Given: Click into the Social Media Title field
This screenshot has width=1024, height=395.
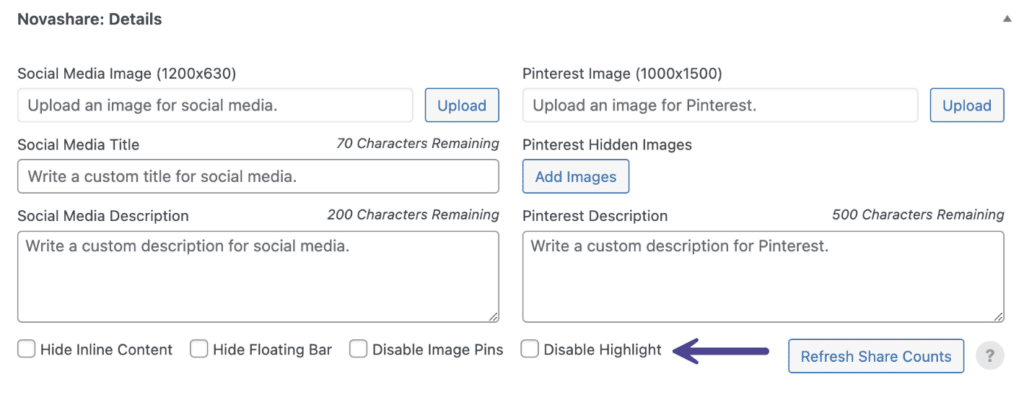Looking at the screenshot, I should (258, 176).
